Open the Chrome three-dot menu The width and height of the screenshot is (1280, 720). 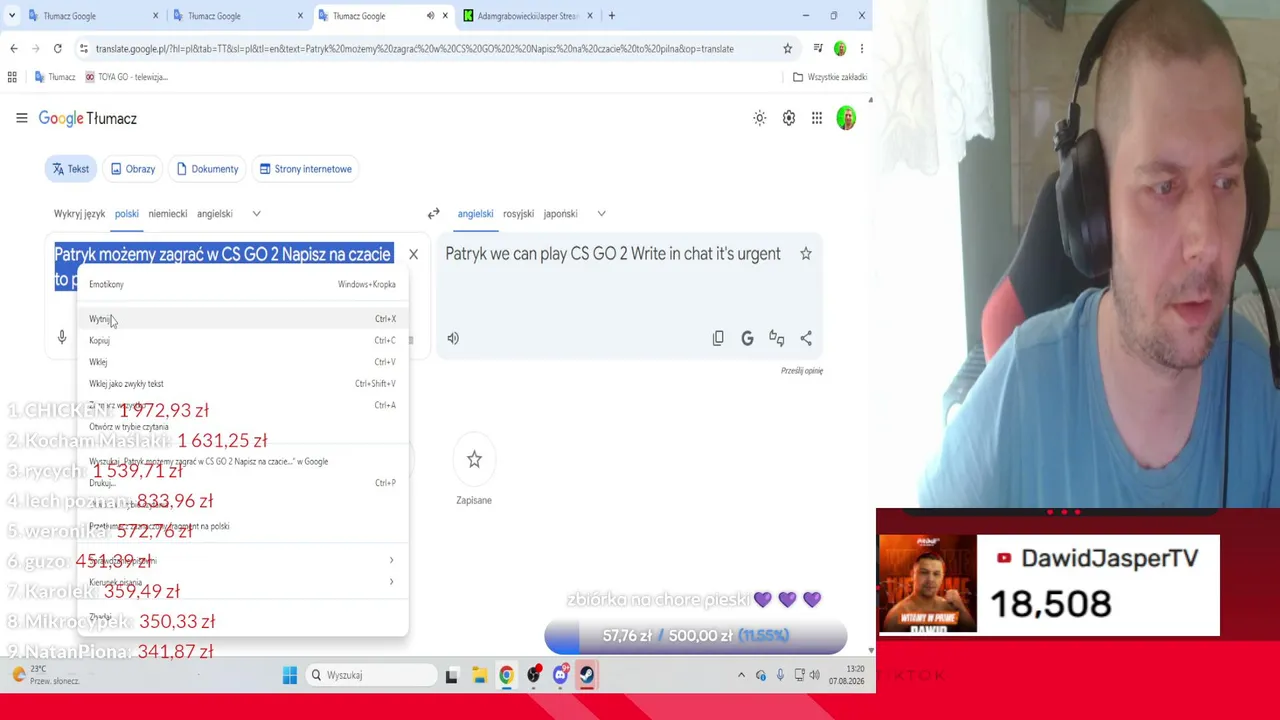862,48
